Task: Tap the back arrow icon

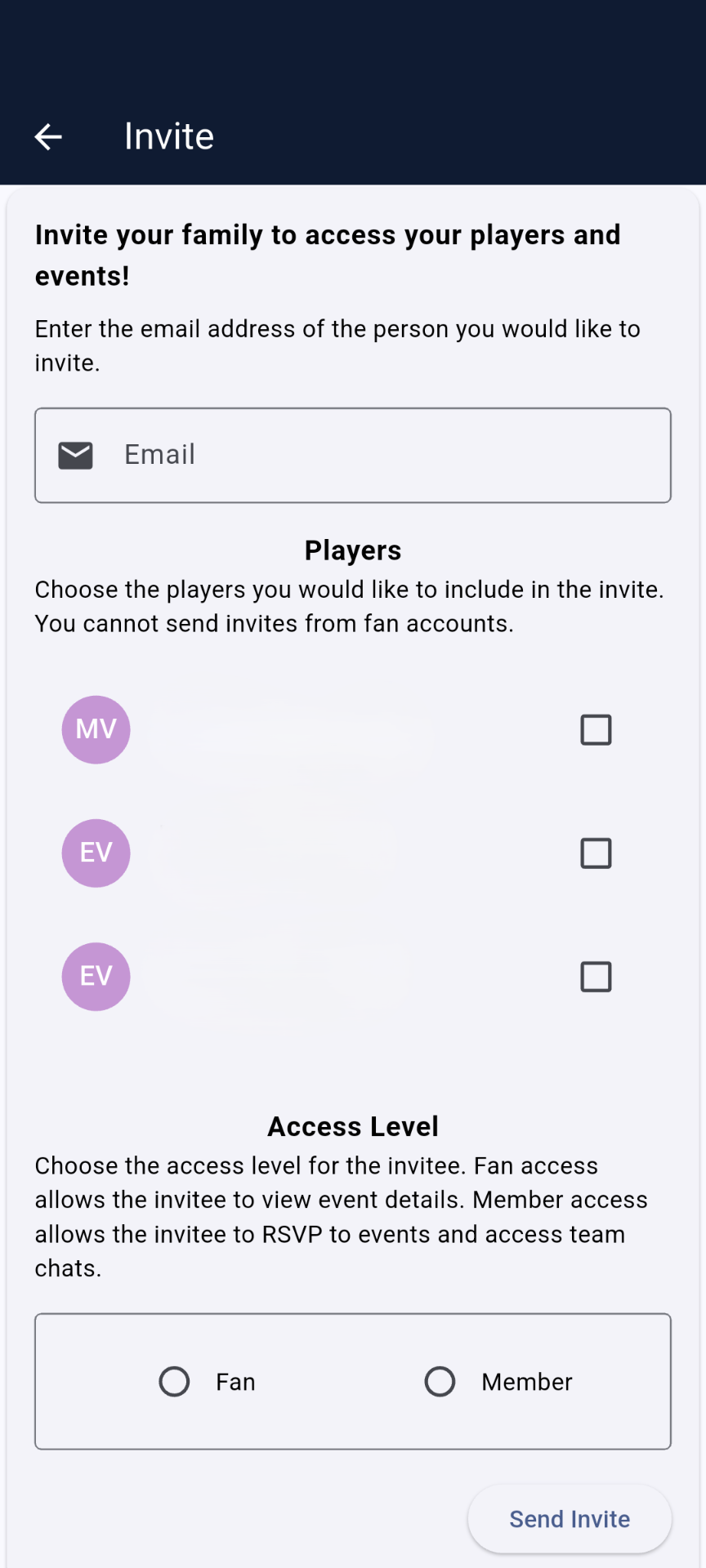Action: pos(48,136)
